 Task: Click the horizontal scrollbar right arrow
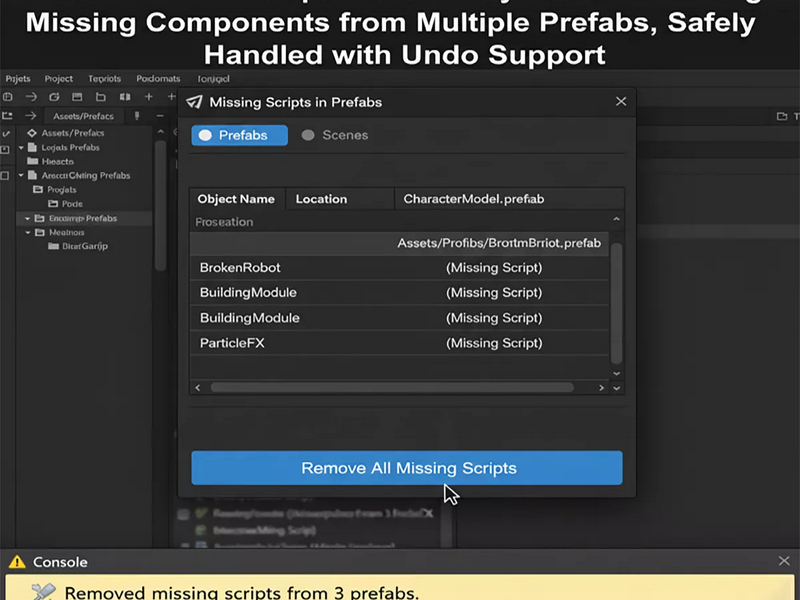tap(601, 388)
